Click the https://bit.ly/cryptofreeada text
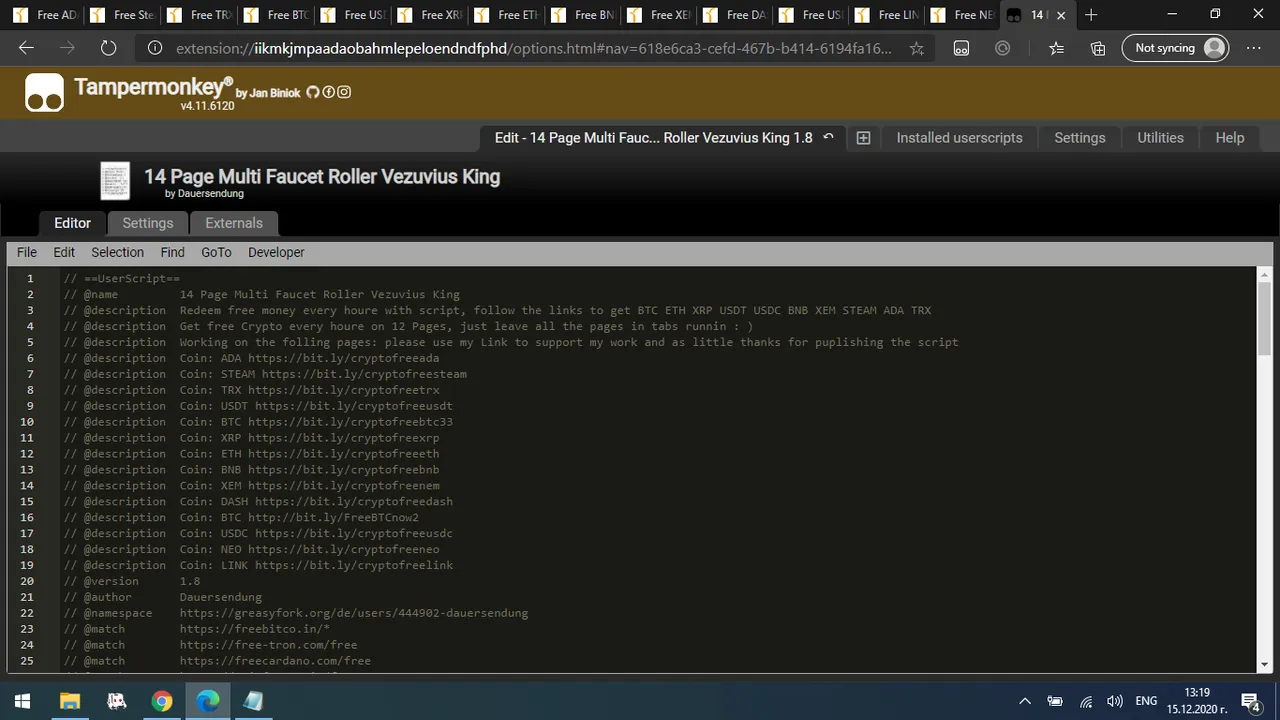The width and height of the screenshot is (1280, 720). (x=343, y=358)
